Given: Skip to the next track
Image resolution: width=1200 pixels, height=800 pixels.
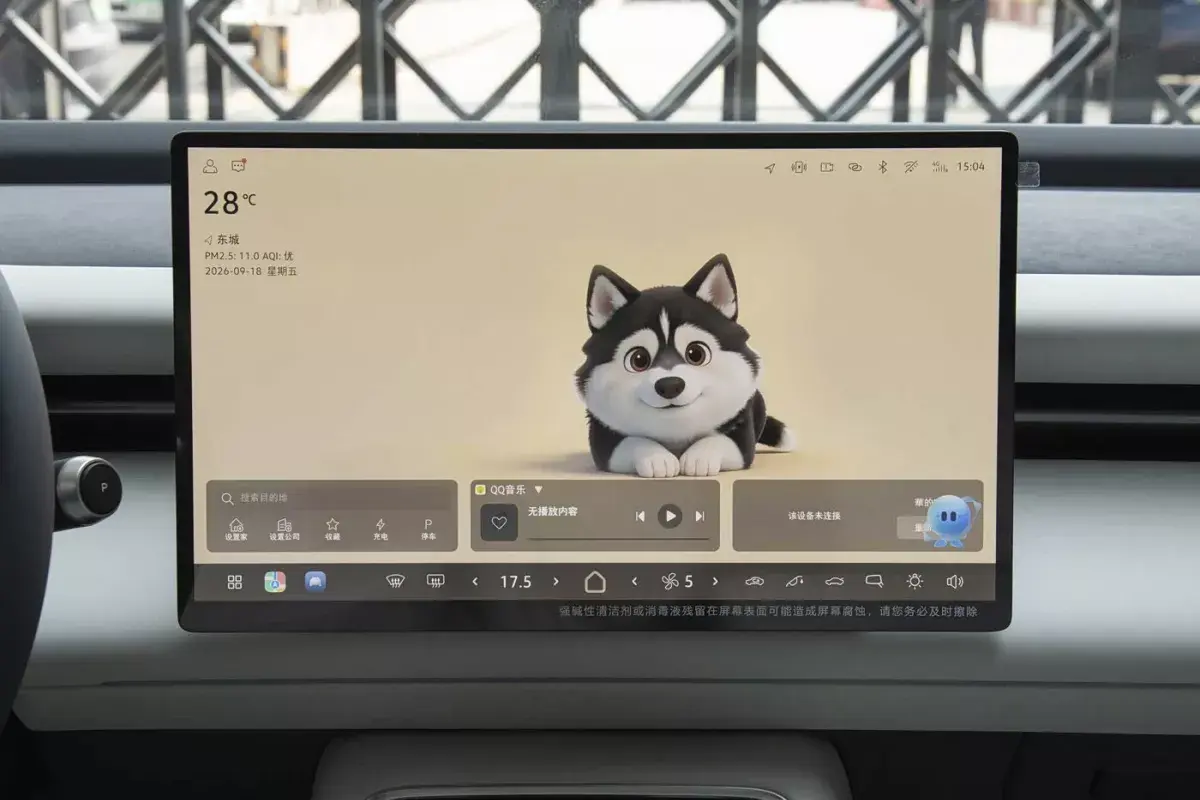Looking at the screenshot, I should [700, 516].
